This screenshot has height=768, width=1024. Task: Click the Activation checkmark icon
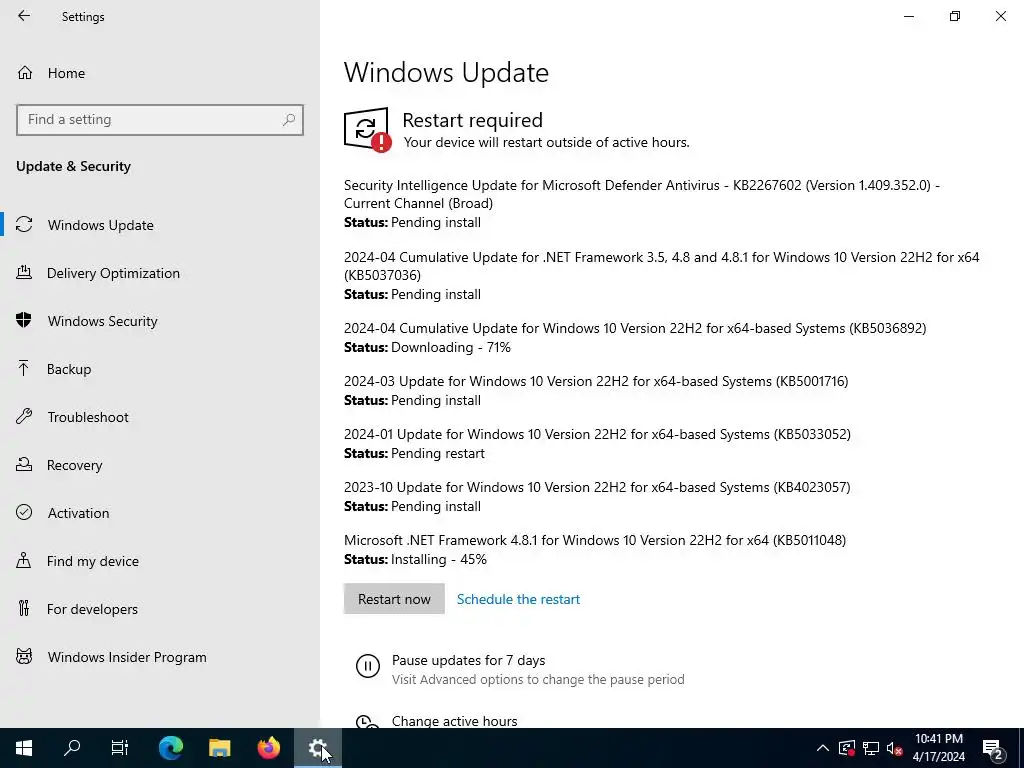[24, 513]
